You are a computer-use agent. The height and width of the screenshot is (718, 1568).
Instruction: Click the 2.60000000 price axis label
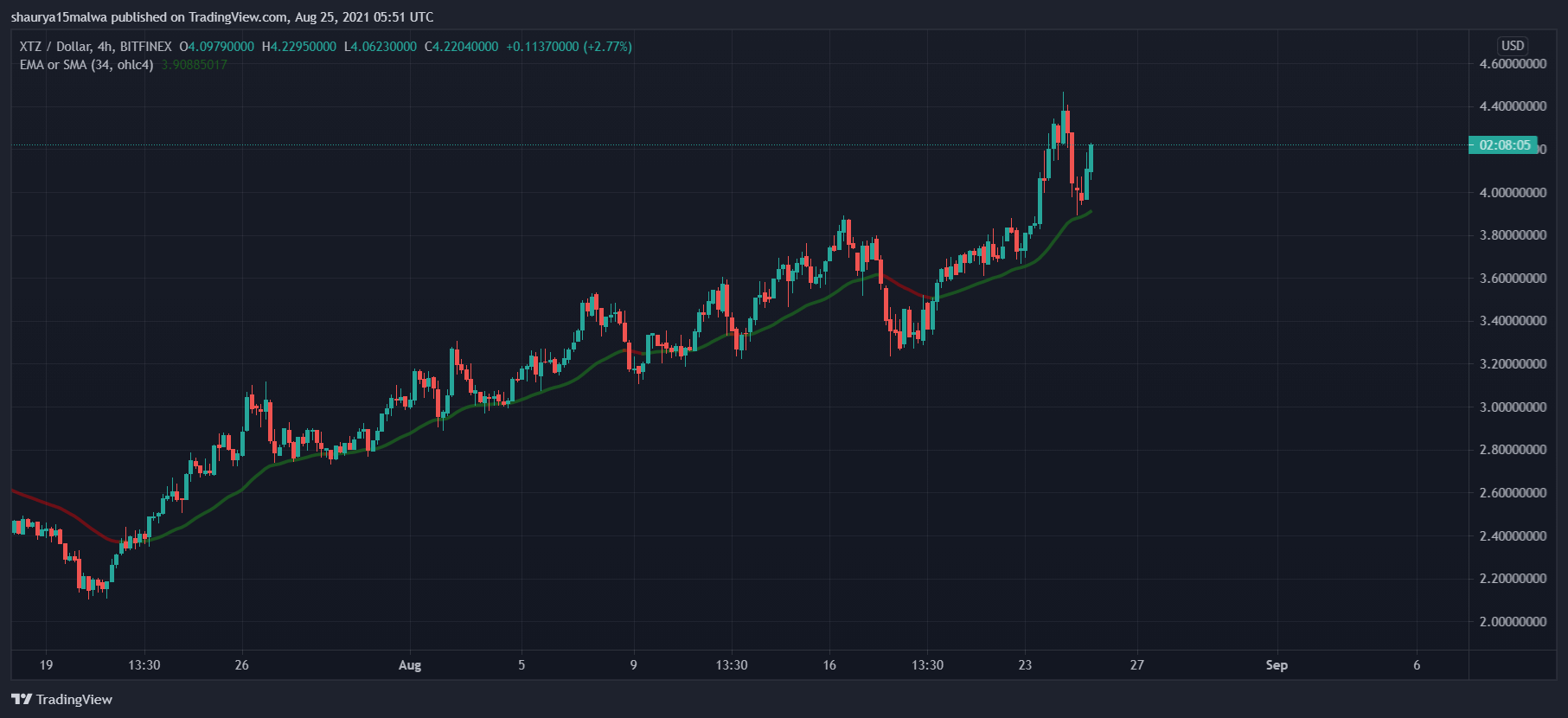[1513, 493]
